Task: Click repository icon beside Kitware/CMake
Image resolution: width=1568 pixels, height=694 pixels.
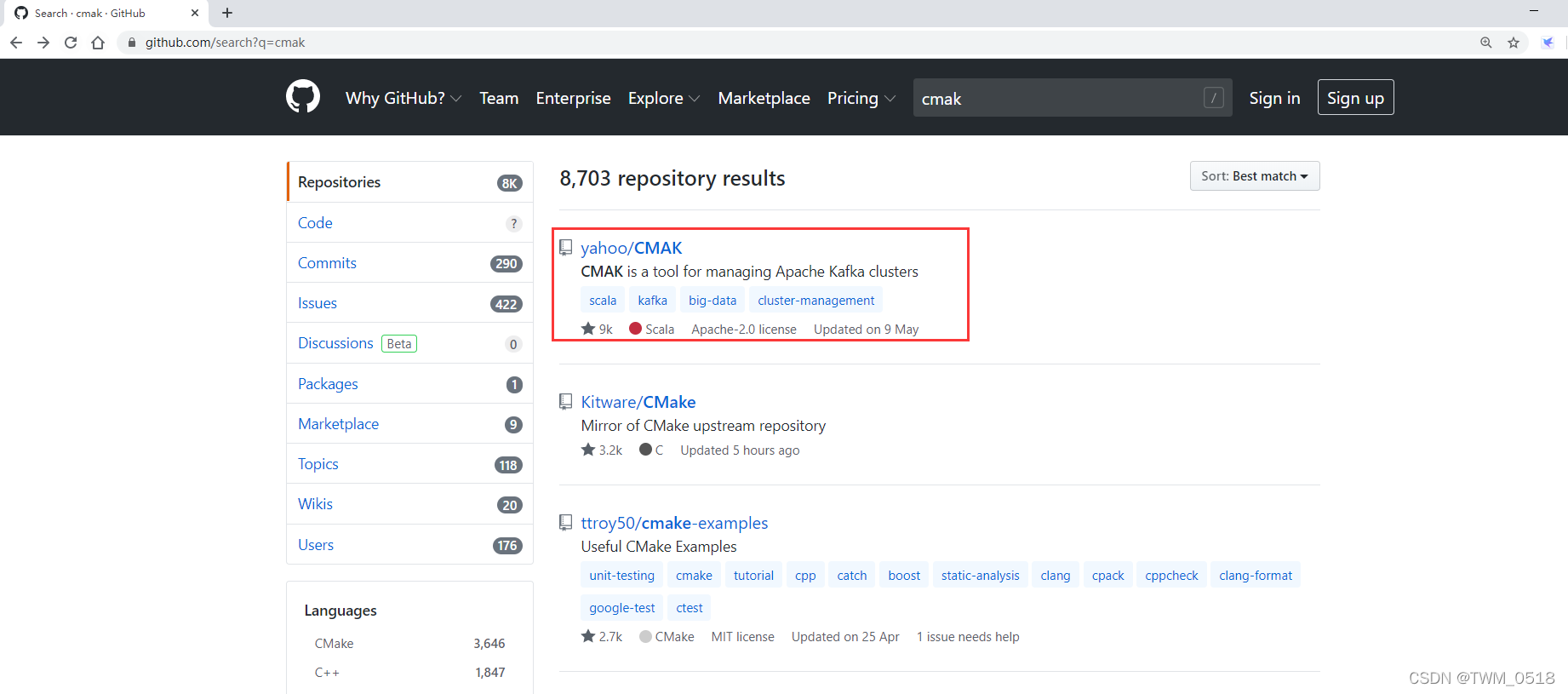Action: click(x=565, y=402)
